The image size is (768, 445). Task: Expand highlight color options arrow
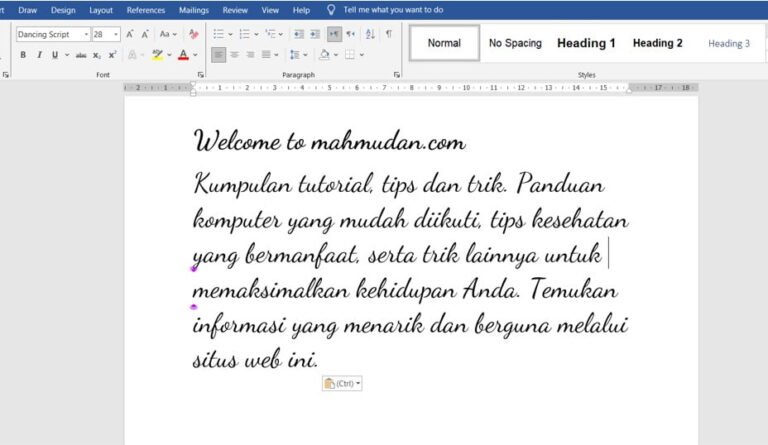tap(169, 55)
